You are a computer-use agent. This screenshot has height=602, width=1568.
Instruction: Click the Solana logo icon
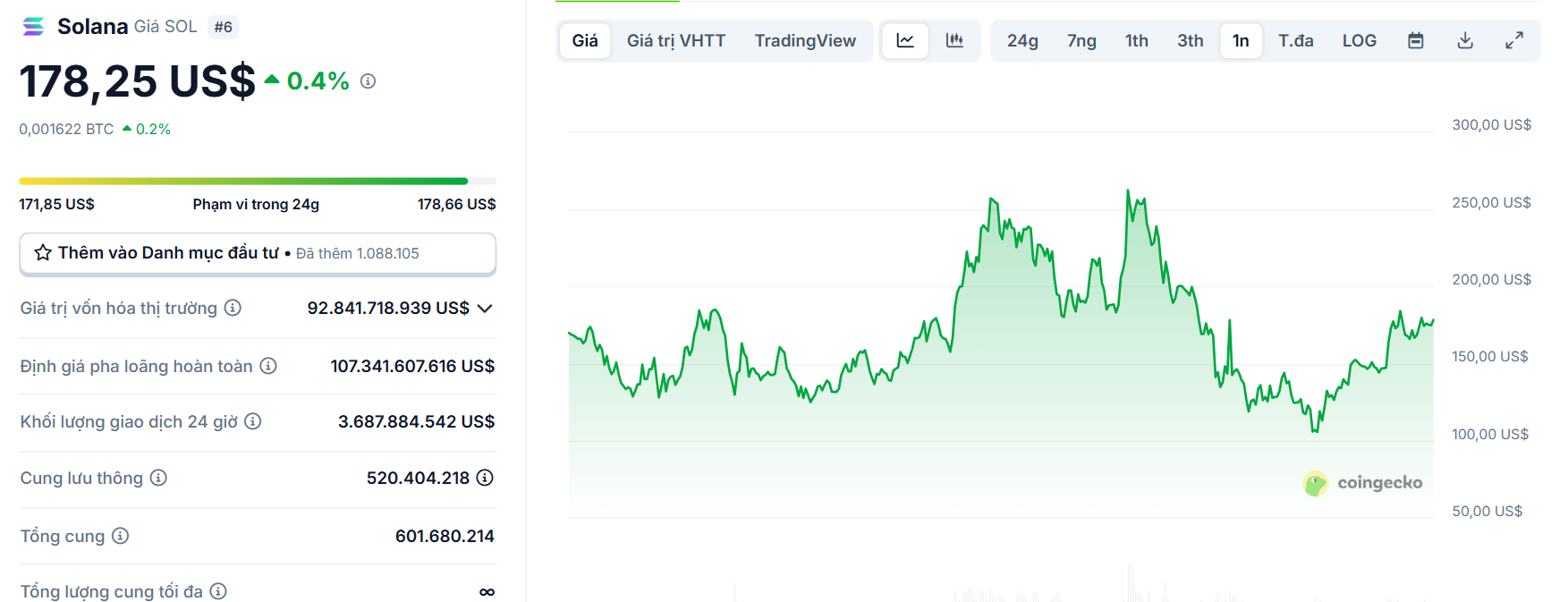pyautogui.click(x=33, y=27)
